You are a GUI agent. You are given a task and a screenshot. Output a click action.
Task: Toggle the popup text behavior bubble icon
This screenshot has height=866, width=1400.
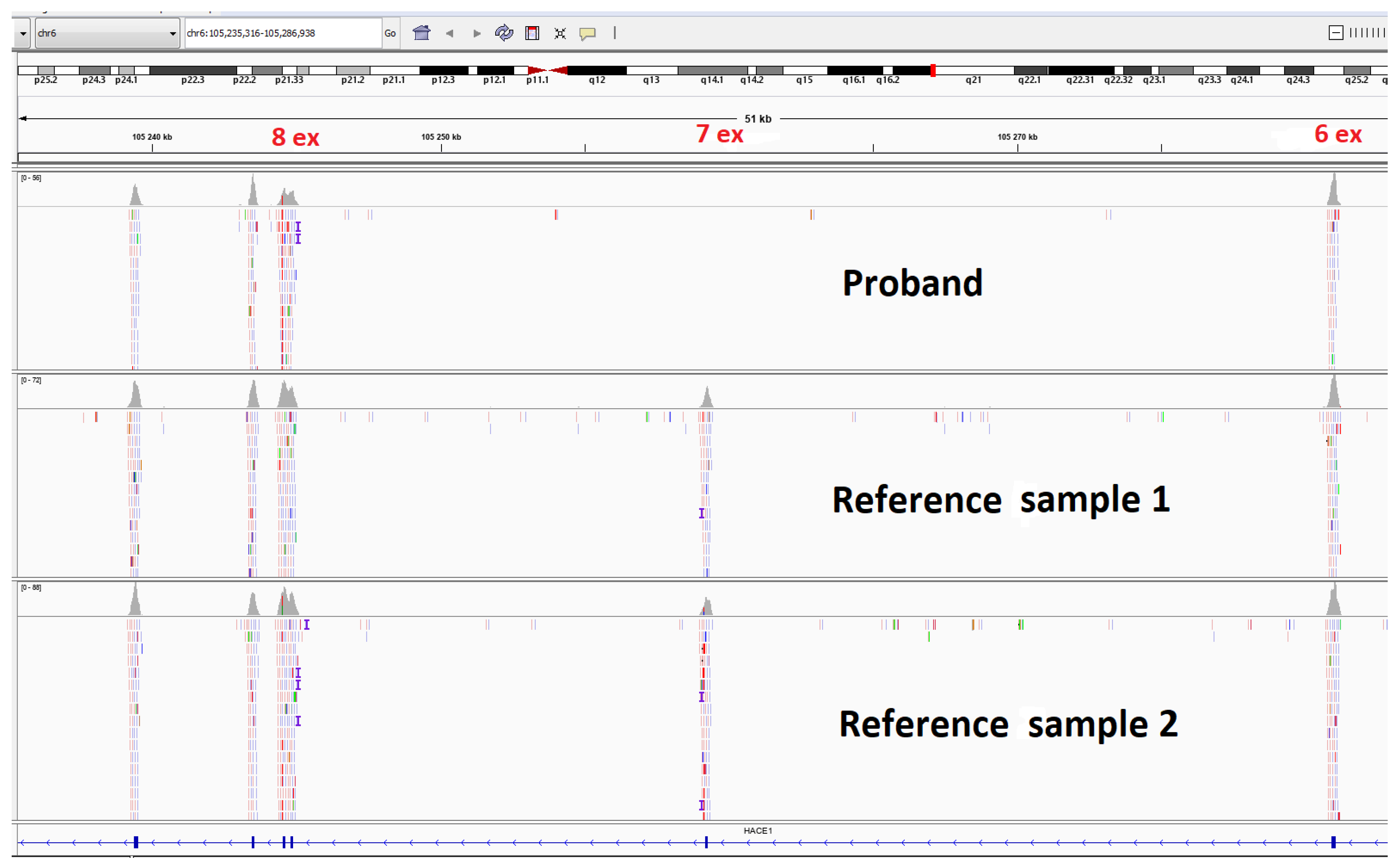(588, 33)
